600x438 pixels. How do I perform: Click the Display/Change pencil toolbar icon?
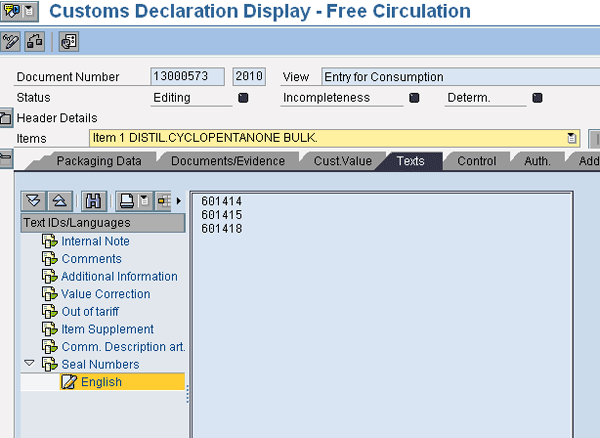(12, 42)
